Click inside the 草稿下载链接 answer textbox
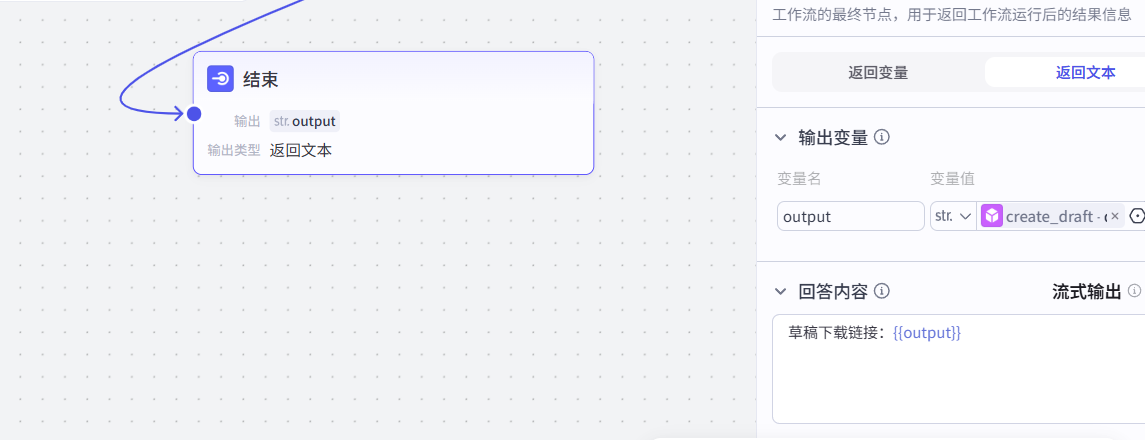This screenshot has height=440, width=1145. click(960, 380)
